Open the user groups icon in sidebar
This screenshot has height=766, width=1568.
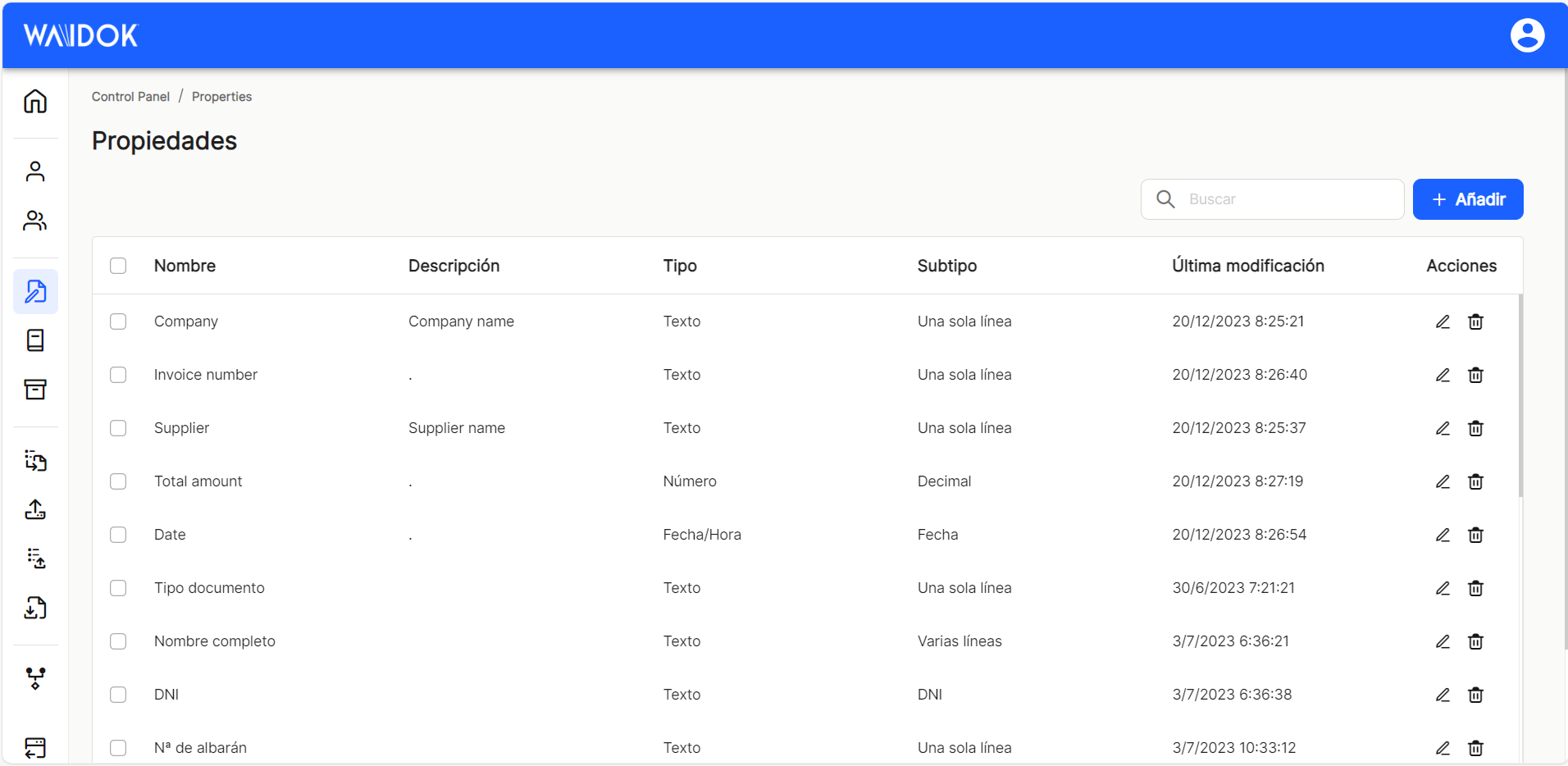pyautogui.click(x=35, y=221)
